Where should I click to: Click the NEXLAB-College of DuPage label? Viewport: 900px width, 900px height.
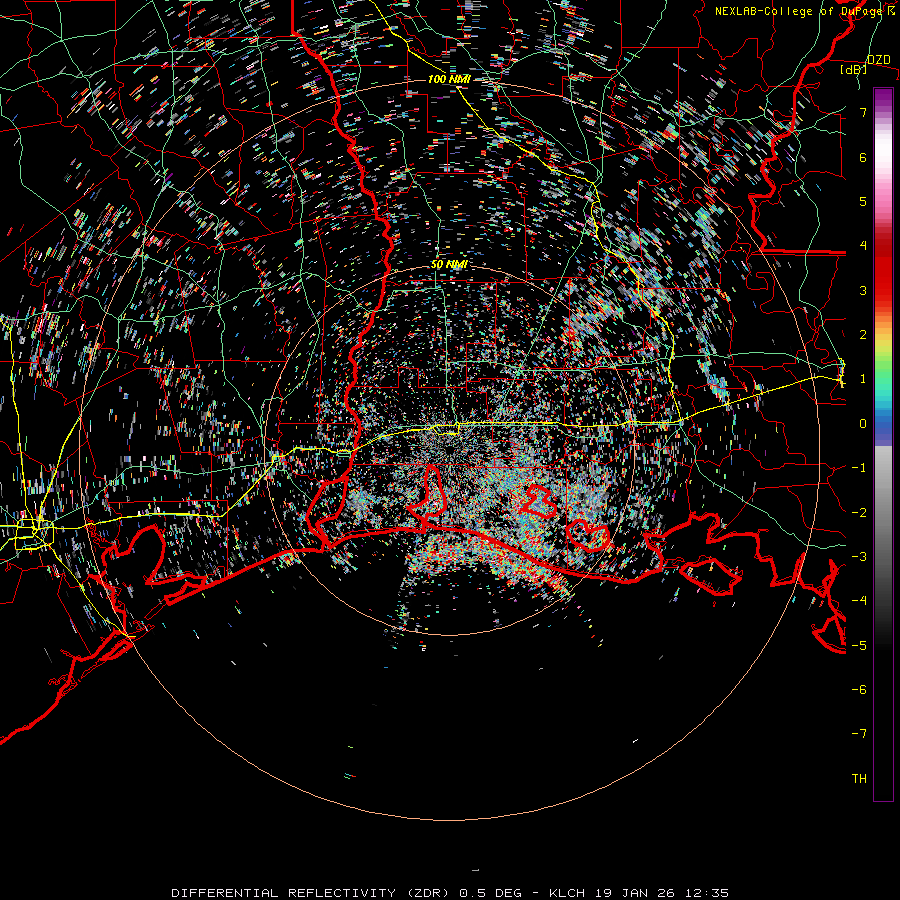point(800,11)
